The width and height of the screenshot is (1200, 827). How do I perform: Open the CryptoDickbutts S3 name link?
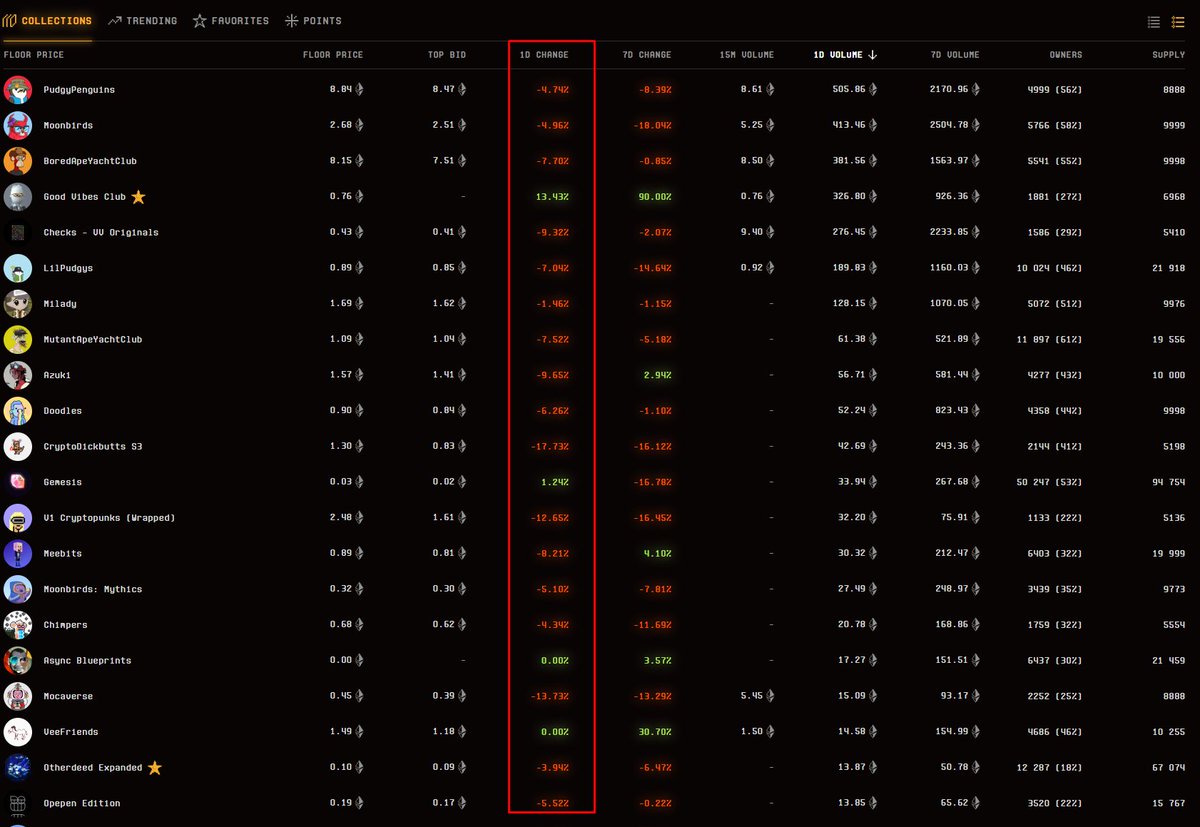pyautogui.click(x=93, y=446)
